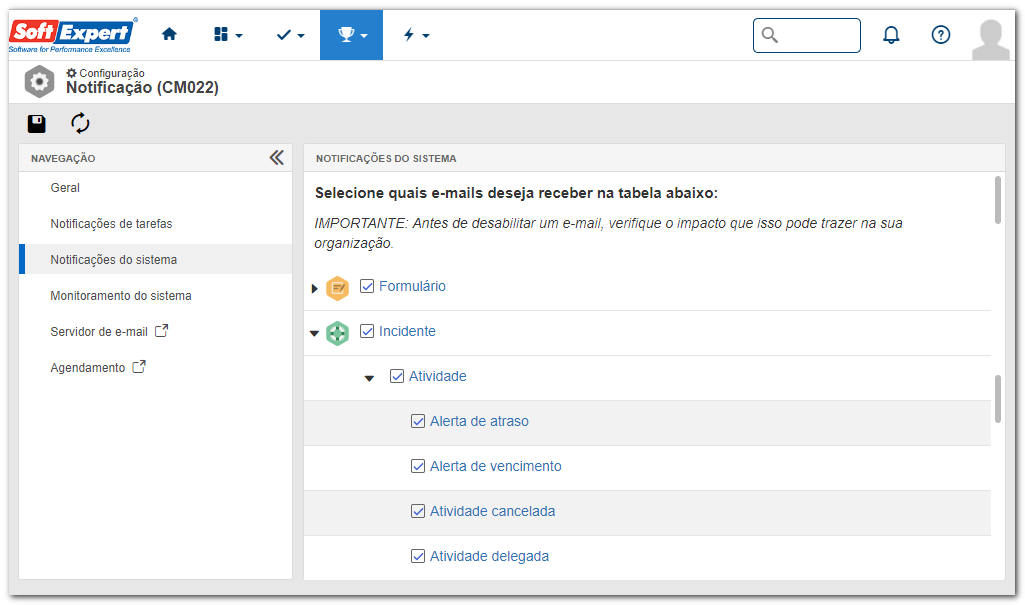Open the trophy menu dropdown
The height and width of the screenshot is (605, 1025).
[x=352, y=35]
